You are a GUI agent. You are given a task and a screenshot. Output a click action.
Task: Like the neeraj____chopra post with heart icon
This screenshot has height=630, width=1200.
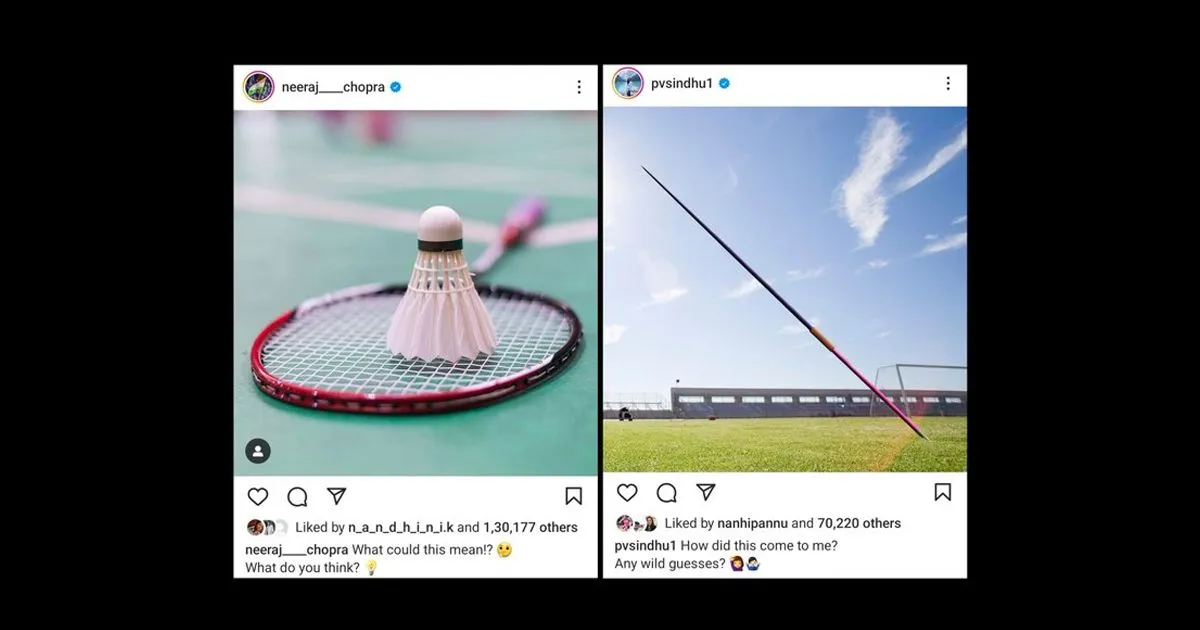tap(258, 496)
